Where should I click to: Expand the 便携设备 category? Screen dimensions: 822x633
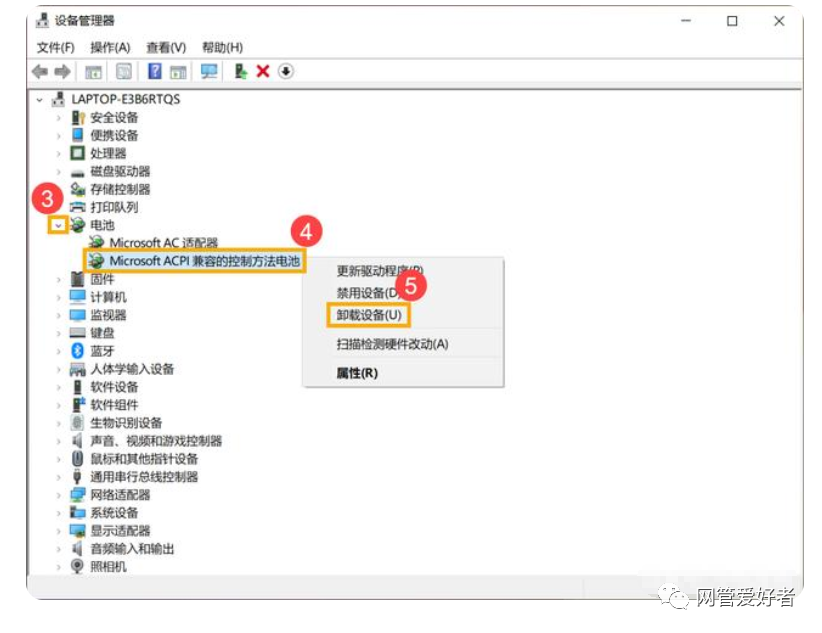[x=59, y=135]
